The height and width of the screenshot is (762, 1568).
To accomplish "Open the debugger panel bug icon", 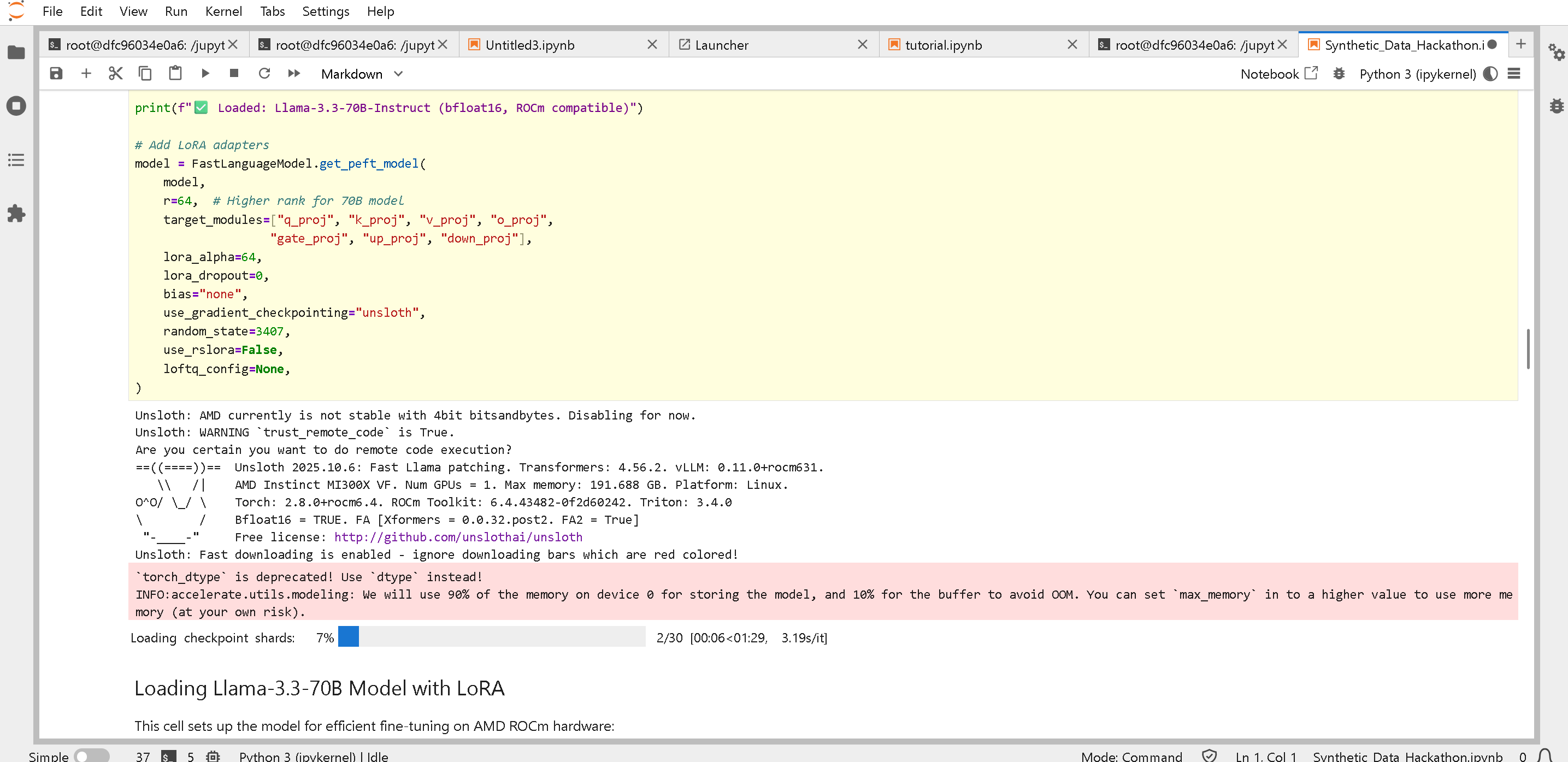I will (1556, 107).
